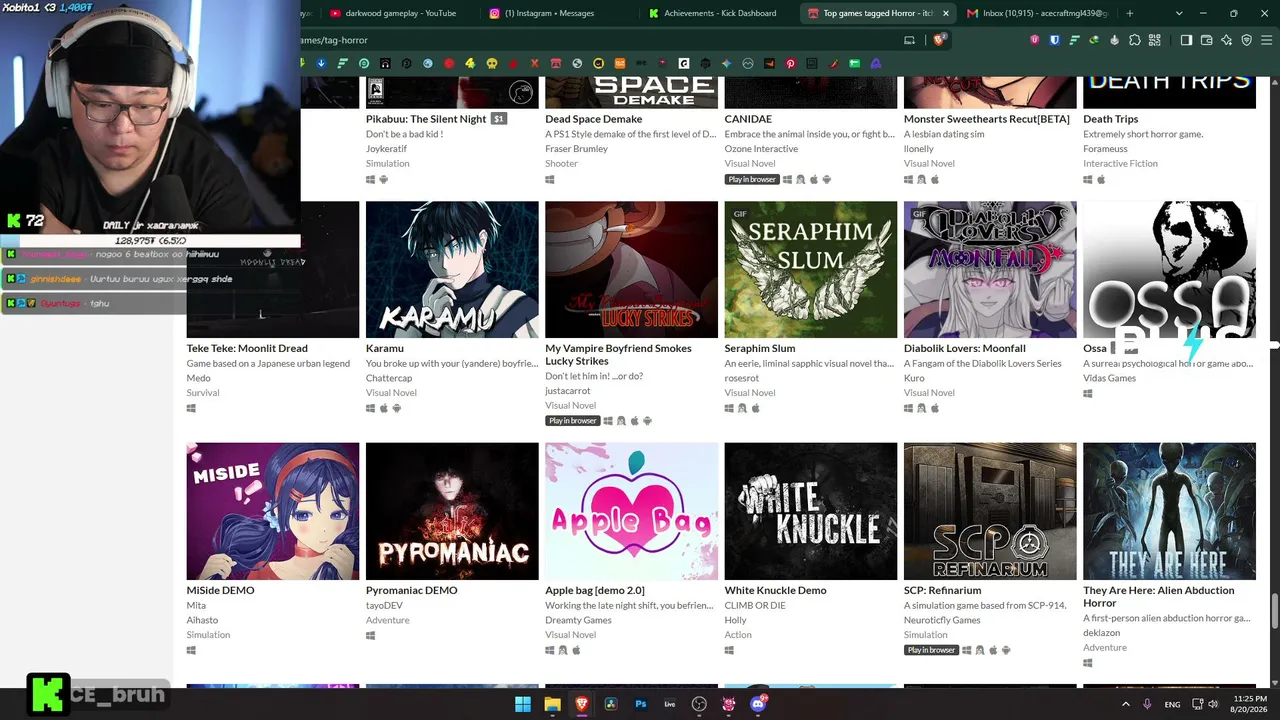Open the My Vampire Boyfriend cover thumbnail
This screenshot has height=720, width=1280.
[632, 270]
